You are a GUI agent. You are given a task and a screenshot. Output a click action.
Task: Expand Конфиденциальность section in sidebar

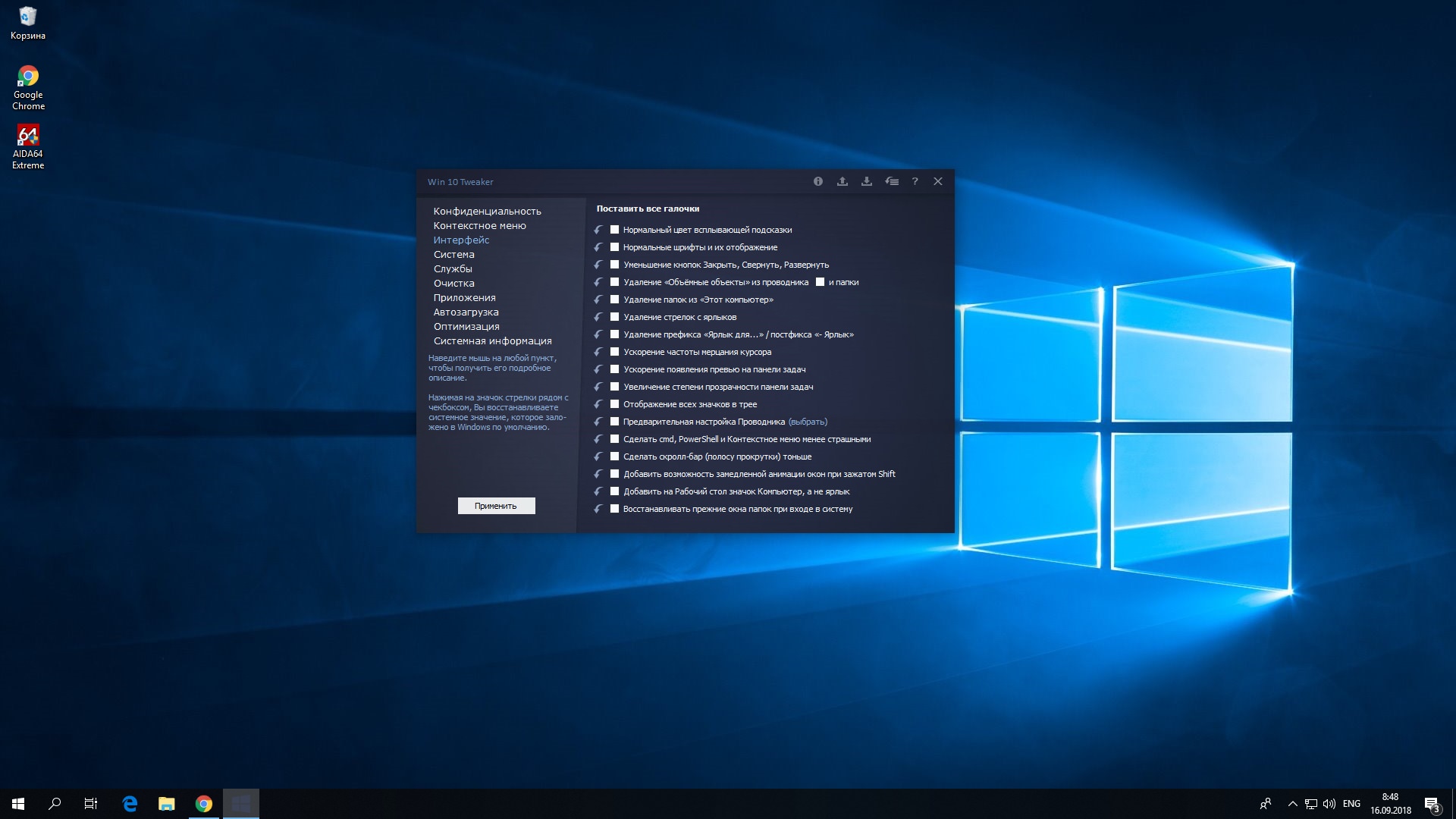tap(486, 210)
